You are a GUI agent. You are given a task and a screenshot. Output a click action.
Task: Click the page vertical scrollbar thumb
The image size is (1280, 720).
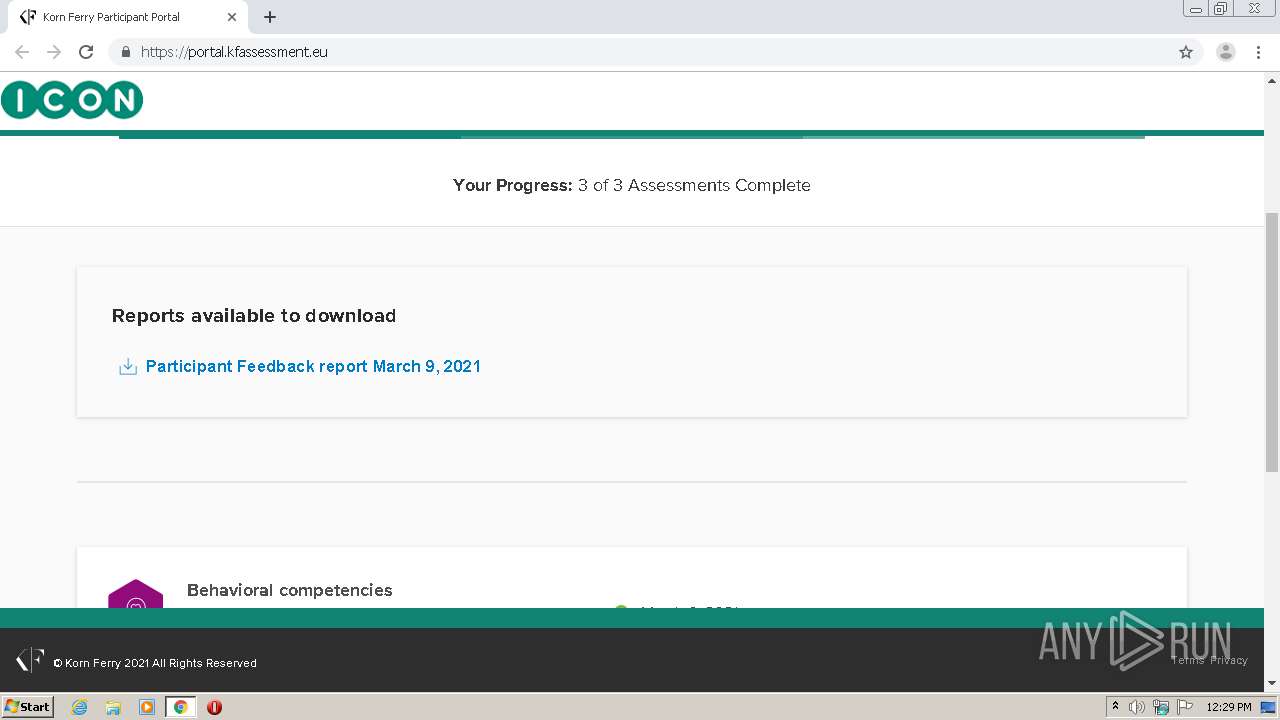[x=1272, y=341]
